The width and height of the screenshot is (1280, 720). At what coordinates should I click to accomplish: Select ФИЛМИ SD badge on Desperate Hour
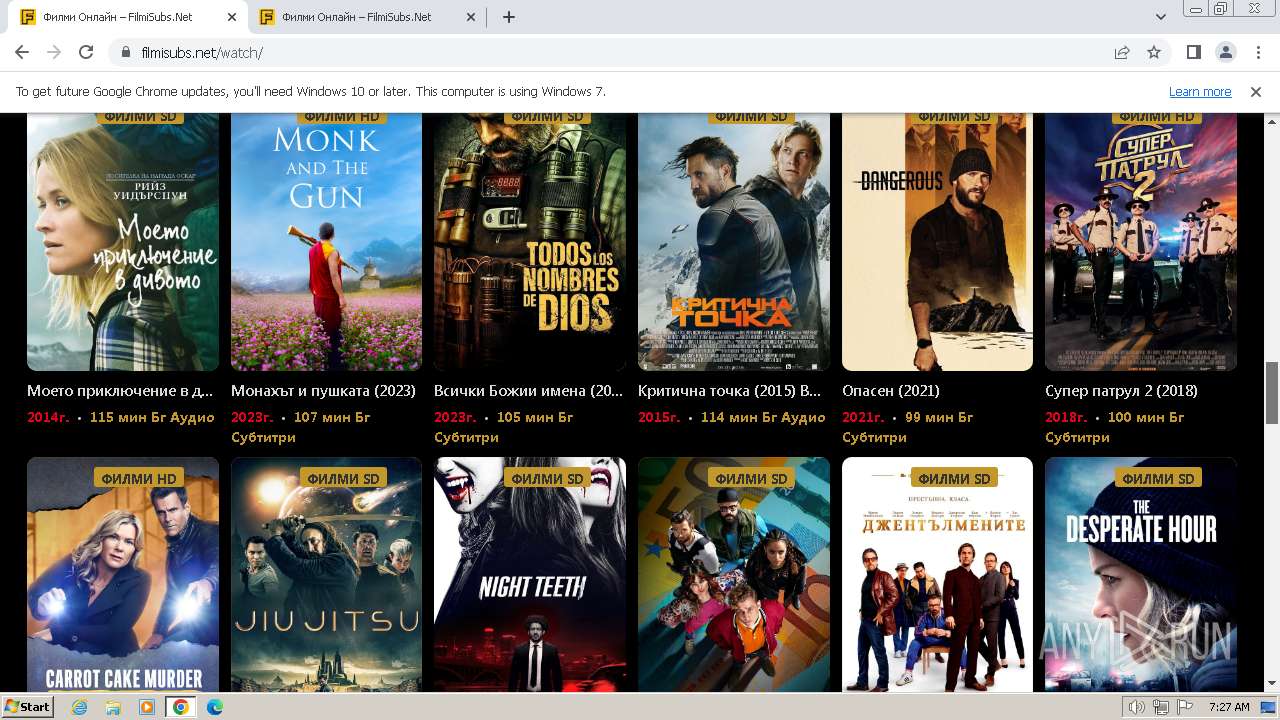pyautogui.click(x=1158, y=478)
